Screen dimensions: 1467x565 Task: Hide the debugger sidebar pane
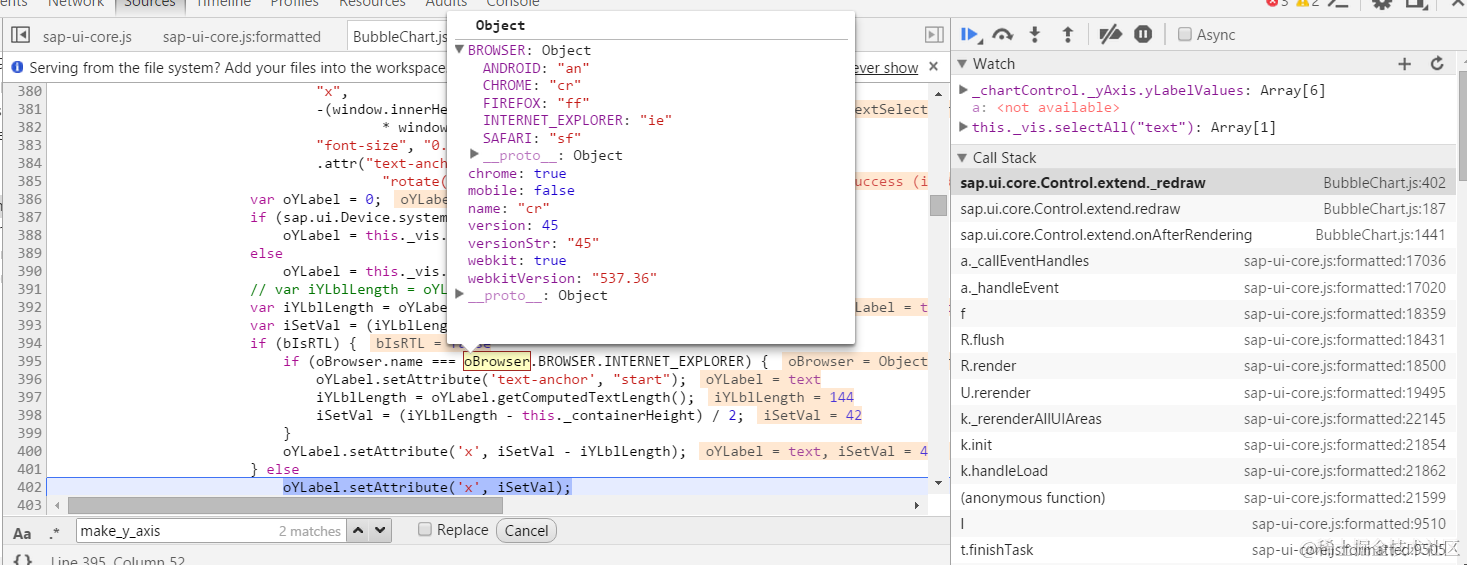(x=934, y=35)
